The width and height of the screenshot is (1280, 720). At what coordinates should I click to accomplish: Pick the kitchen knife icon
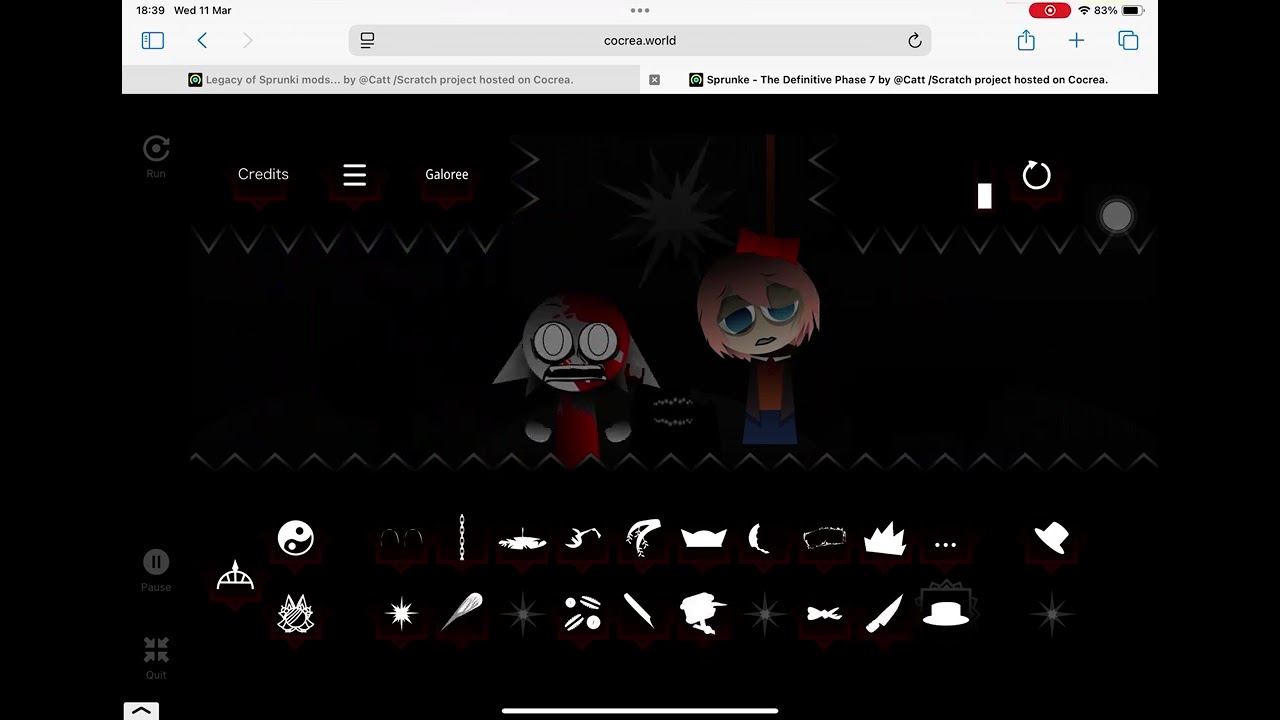tap(885, 612)
